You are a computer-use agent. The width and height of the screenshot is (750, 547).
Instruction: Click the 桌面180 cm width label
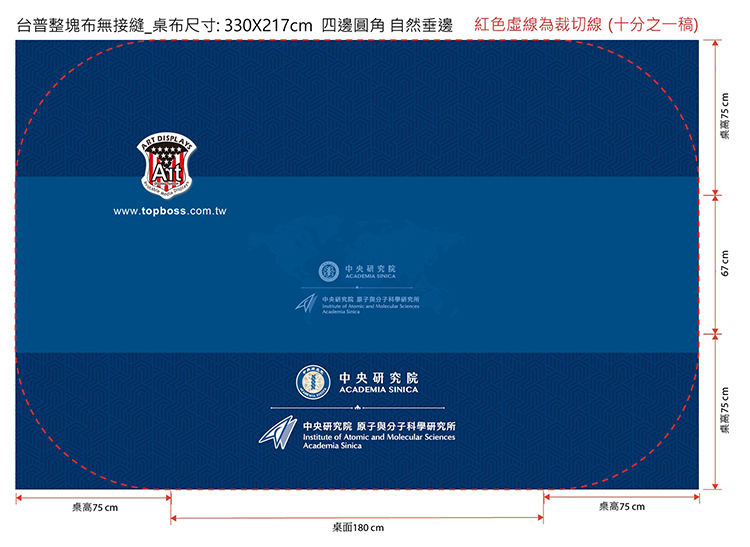coord(357,527)
